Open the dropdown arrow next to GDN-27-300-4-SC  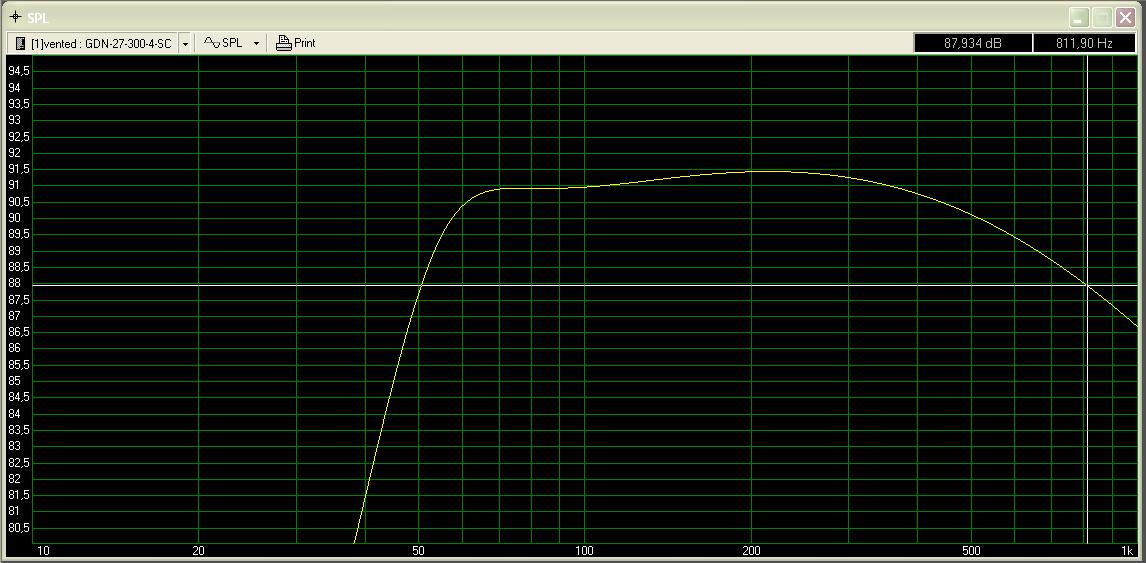pyautogui.click(x=185, y=44)
